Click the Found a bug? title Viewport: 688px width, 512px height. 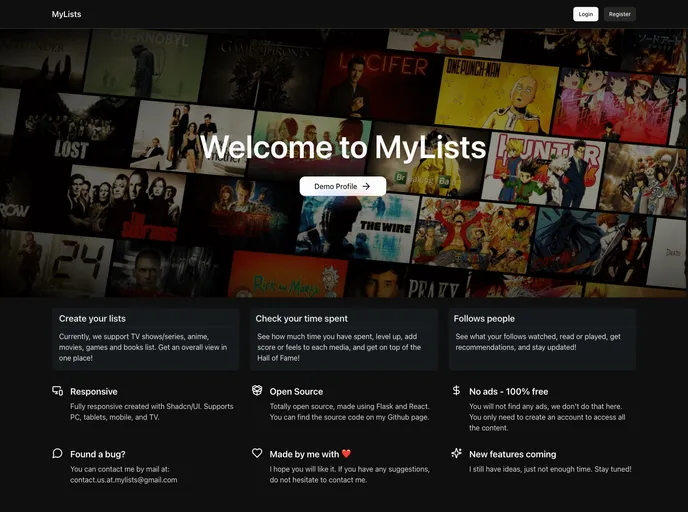pos(98,454)
